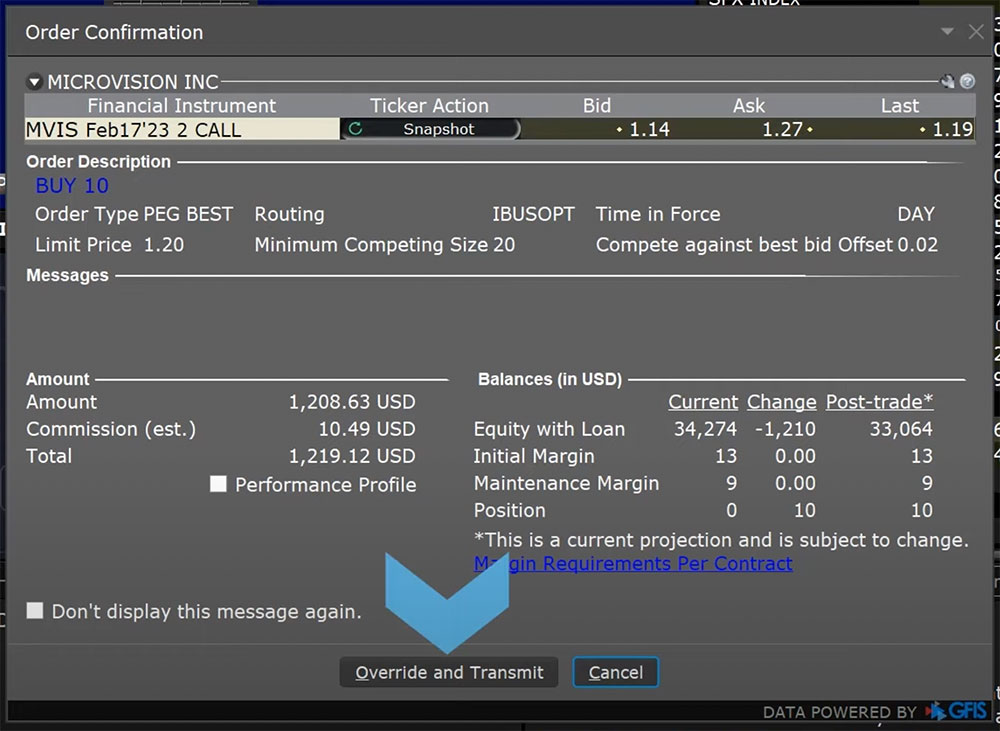
Task: Check Don't display this message again
Action: [x=35, y=610]
